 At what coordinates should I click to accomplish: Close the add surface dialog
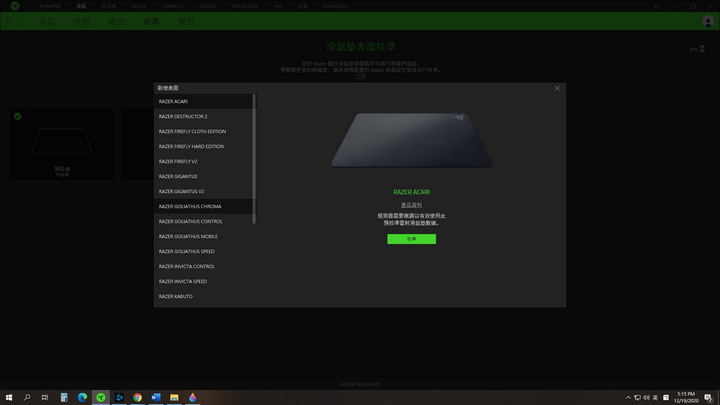pyautogui.click(x=557, y=88)
